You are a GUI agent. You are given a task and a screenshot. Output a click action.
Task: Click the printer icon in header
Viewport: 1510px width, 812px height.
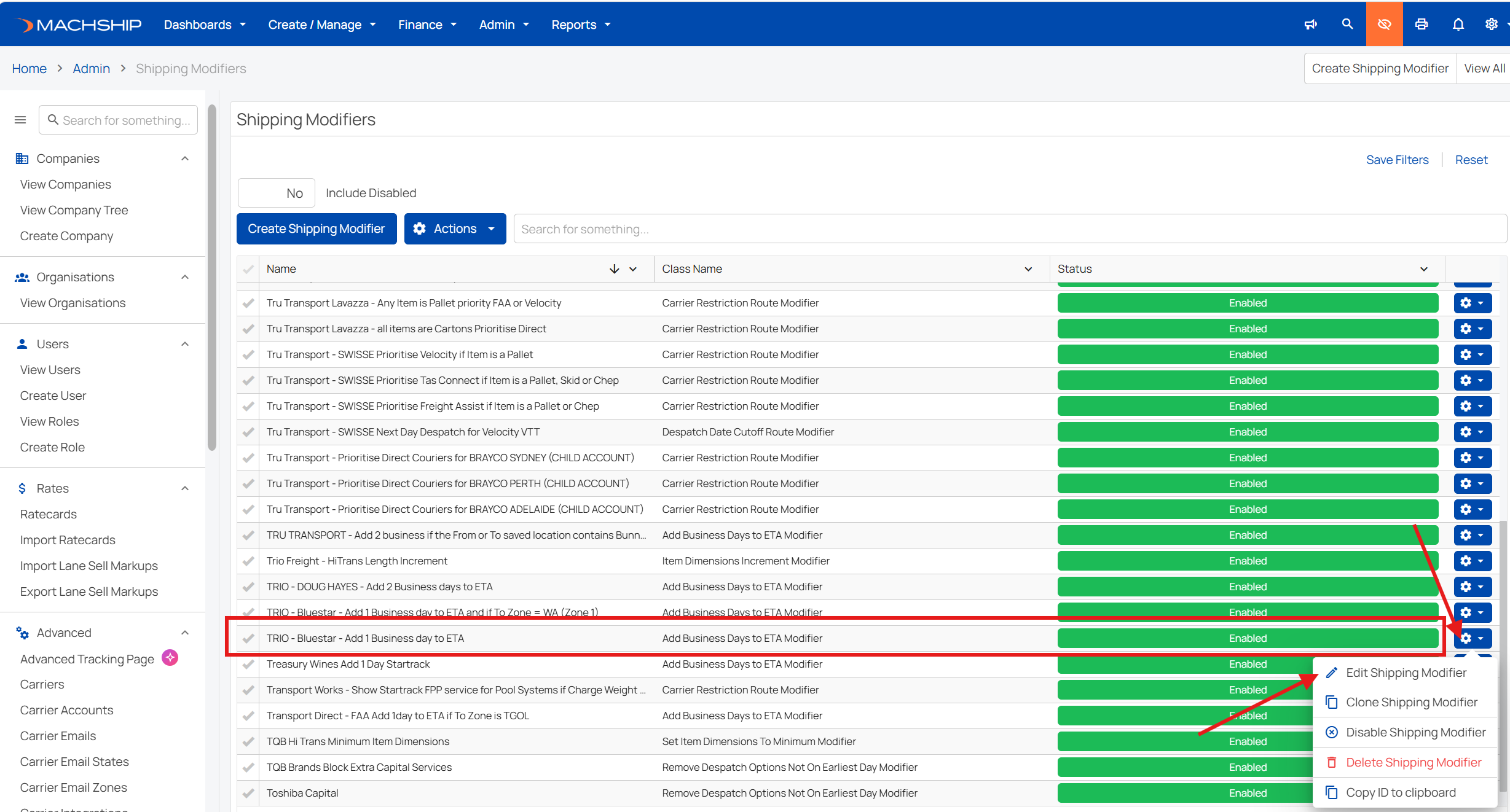pyautogui.click(x=1421, y=24)
